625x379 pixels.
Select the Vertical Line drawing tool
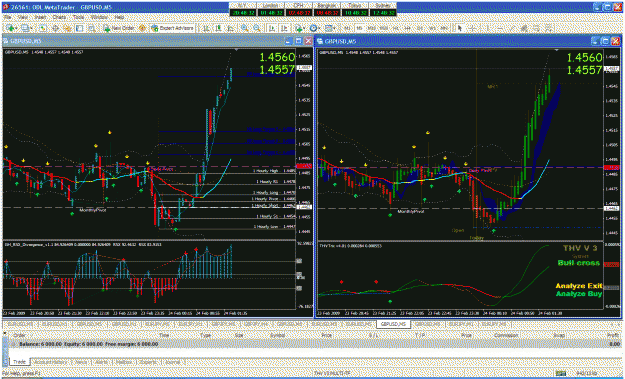[488, 28]
